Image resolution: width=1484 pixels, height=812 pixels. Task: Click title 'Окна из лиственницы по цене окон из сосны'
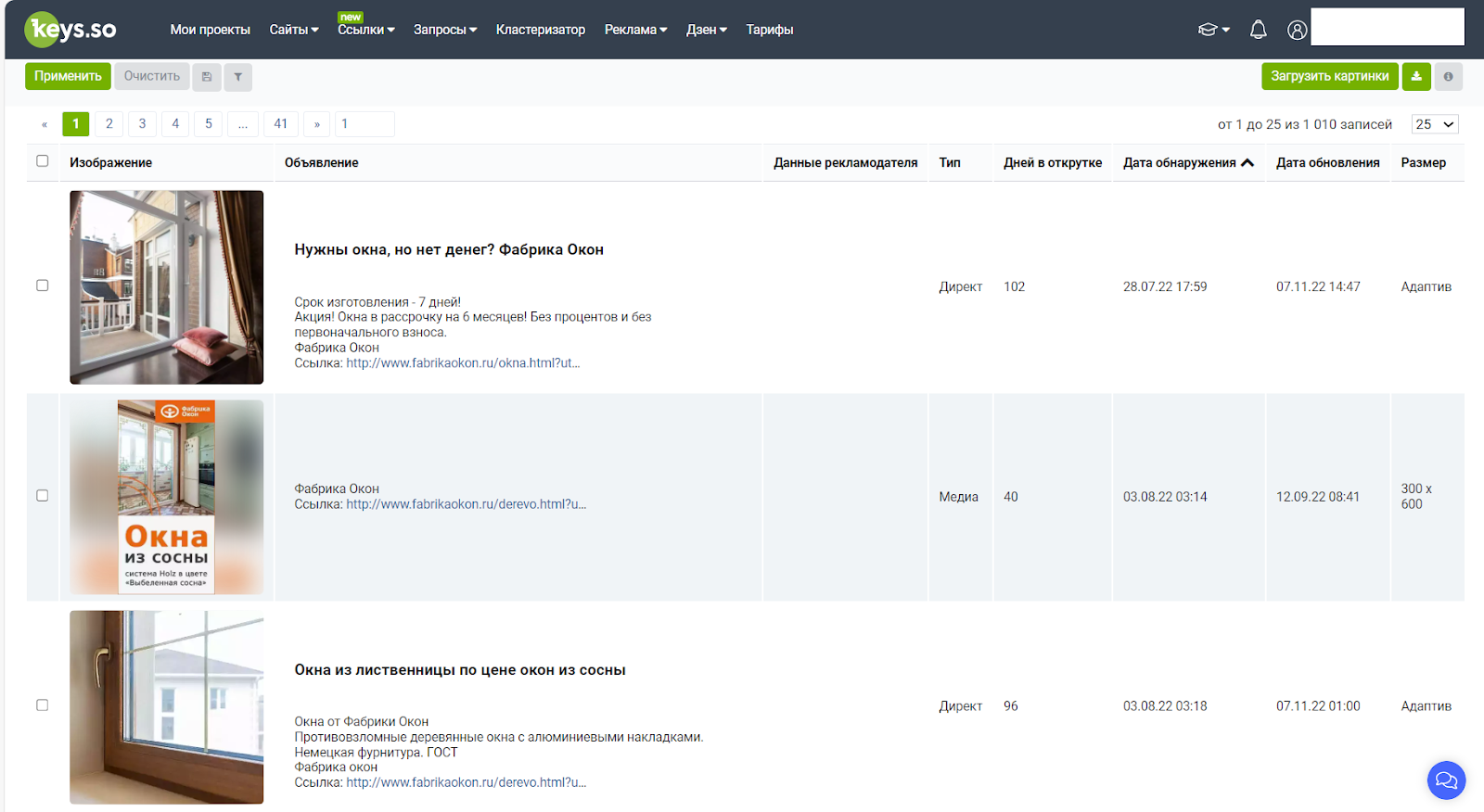[460, 670]
